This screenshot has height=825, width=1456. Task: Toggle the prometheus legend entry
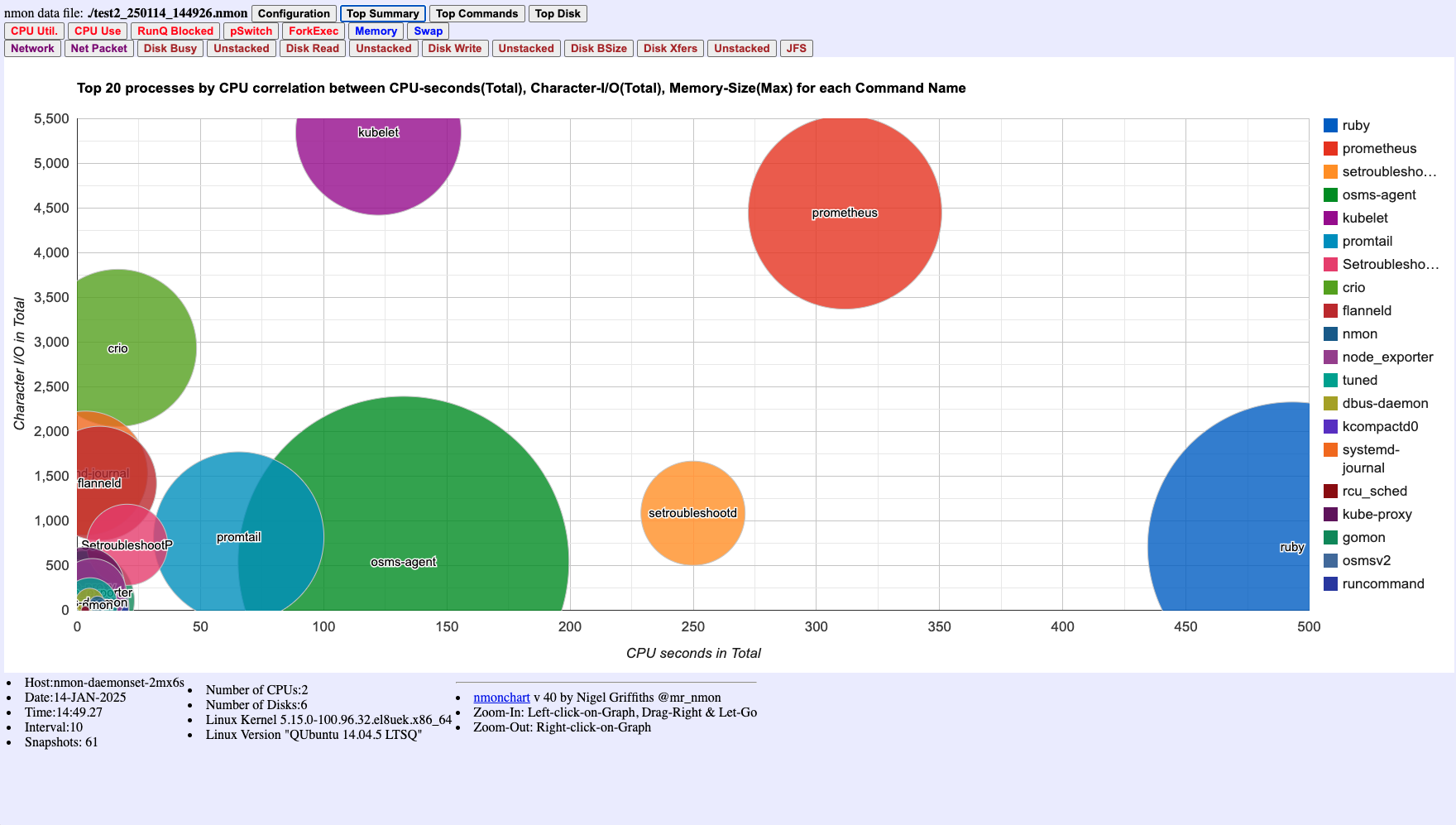[x=1378, y=148]
